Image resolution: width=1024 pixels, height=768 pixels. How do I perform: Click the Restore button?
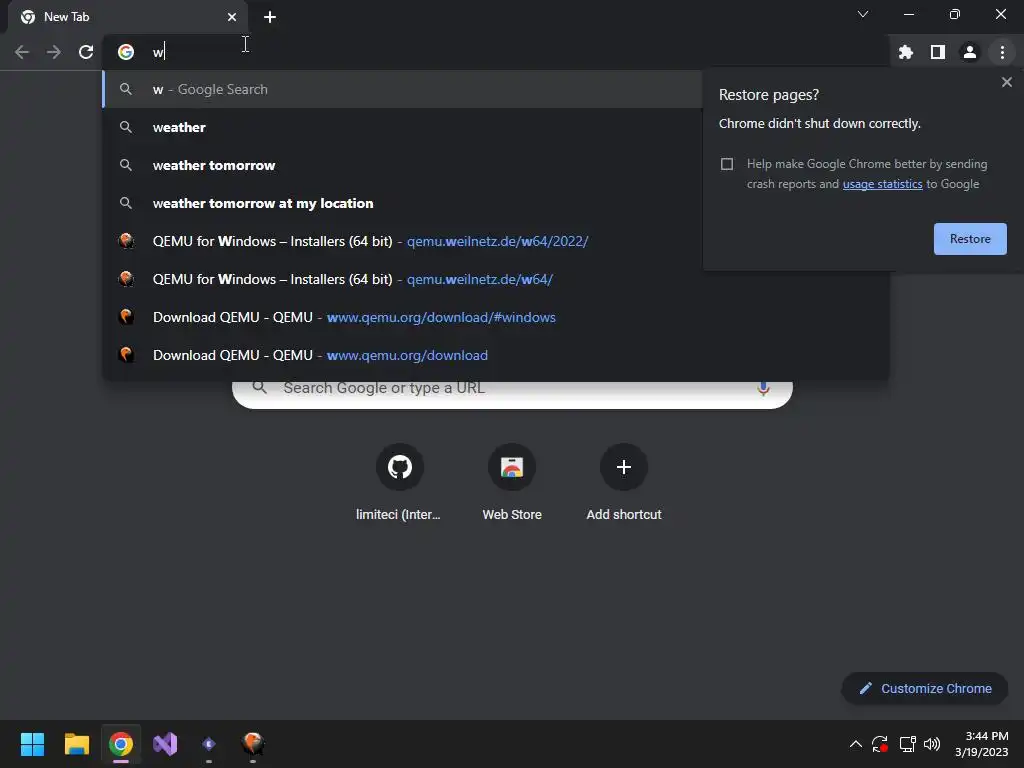(x=970, y=239)
